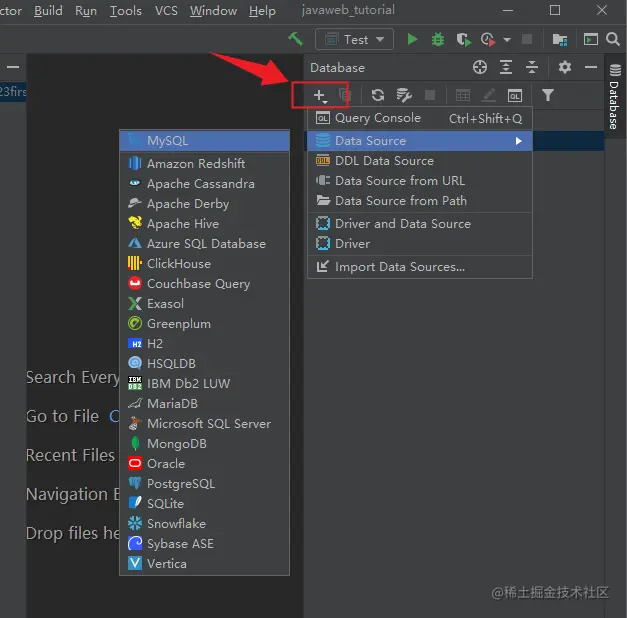Viewport: 627px width, 618px height.
Task: Select Vertica data source
Action: point(204,564)
